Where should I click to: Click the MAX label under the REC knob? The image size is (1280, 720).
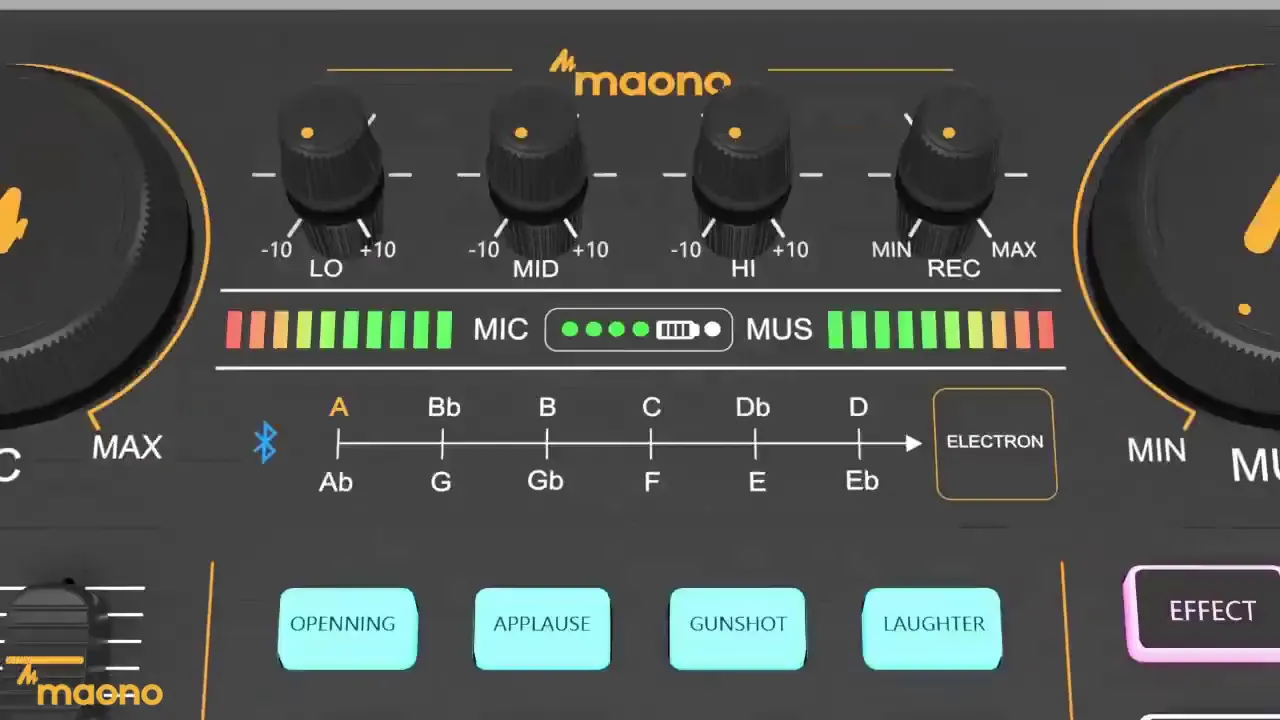click(1014, 250)
